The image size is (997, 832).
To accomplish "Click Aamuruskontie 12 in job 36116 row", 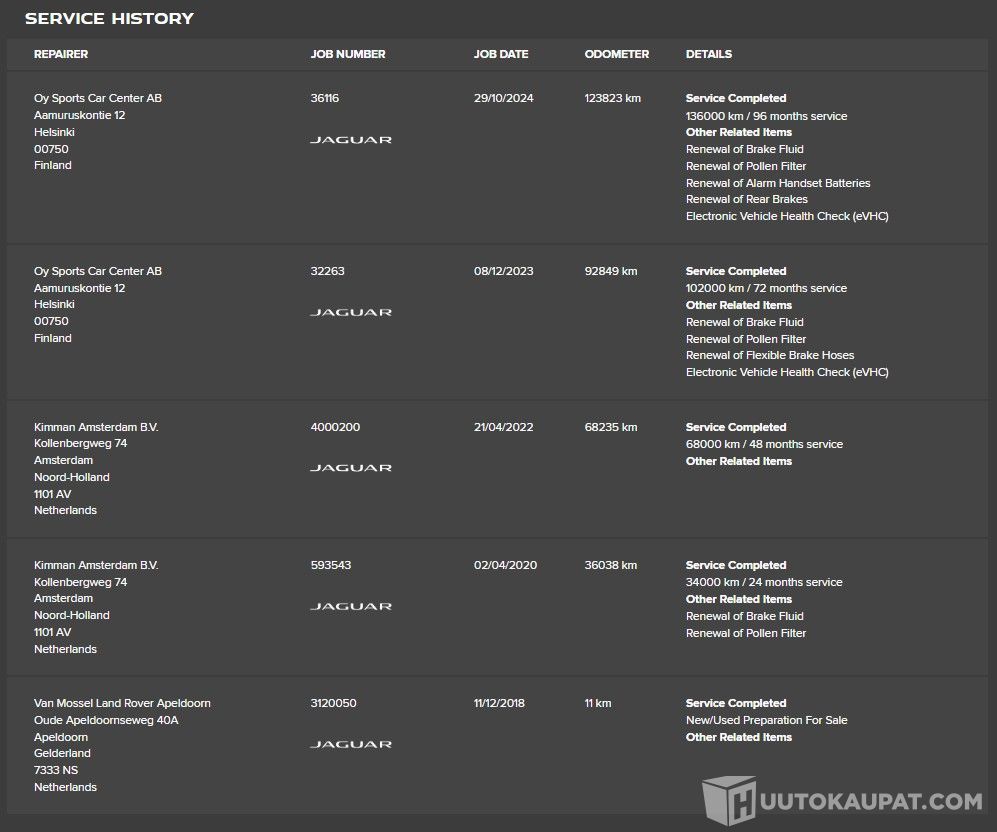I will [x=79, y=115].
